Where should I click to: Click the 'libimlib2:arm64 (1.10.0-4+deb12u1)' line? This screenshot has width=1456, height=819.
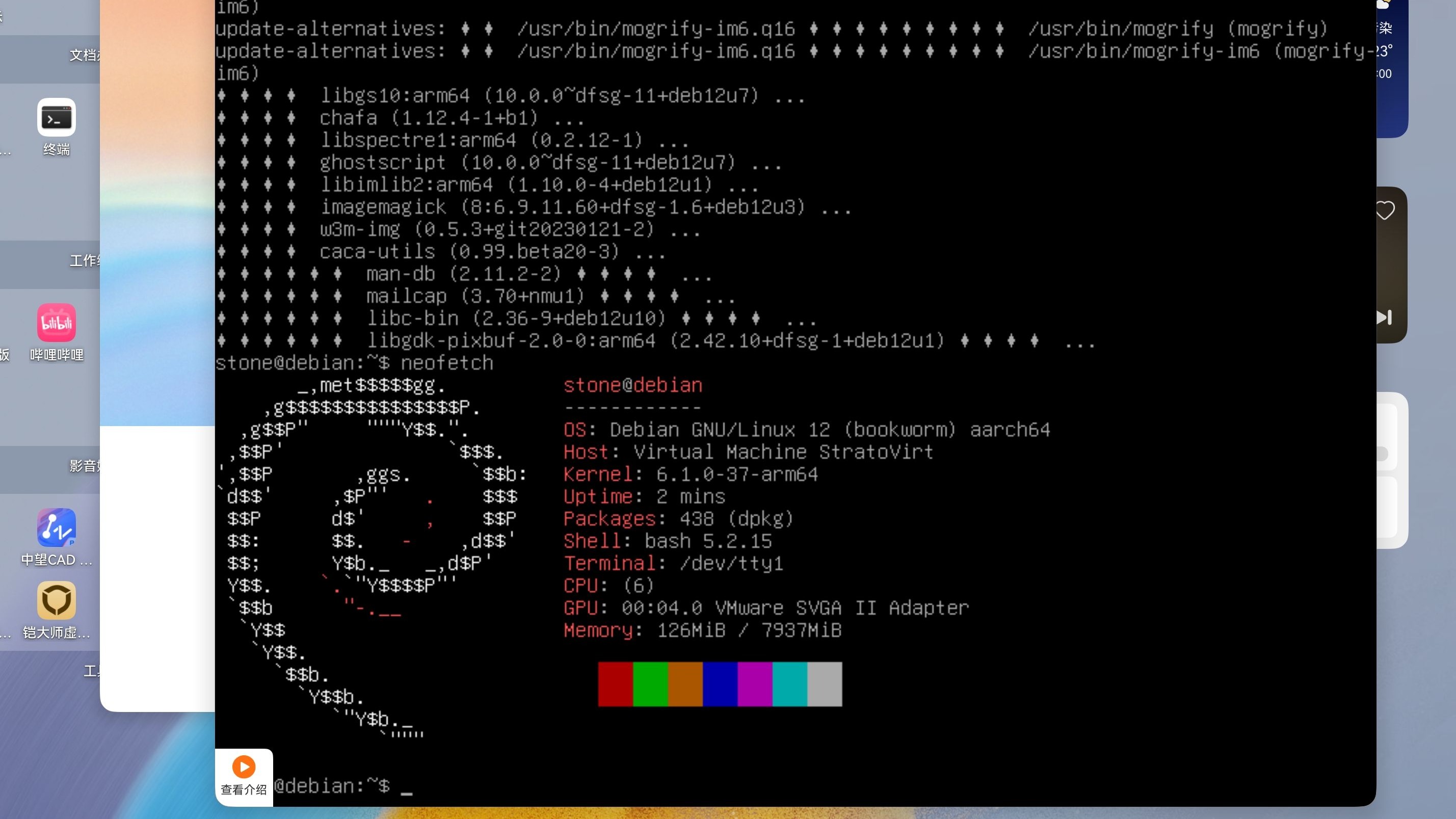pyautogui.click(x=488, y=185)
